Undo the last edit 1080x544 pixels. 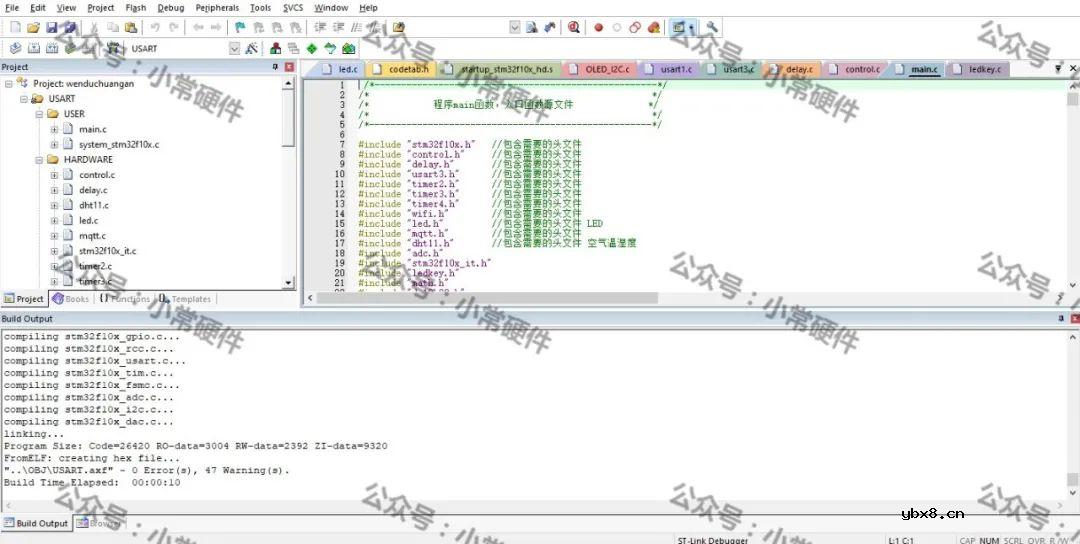pyautogui.click(x=155, y=28)
